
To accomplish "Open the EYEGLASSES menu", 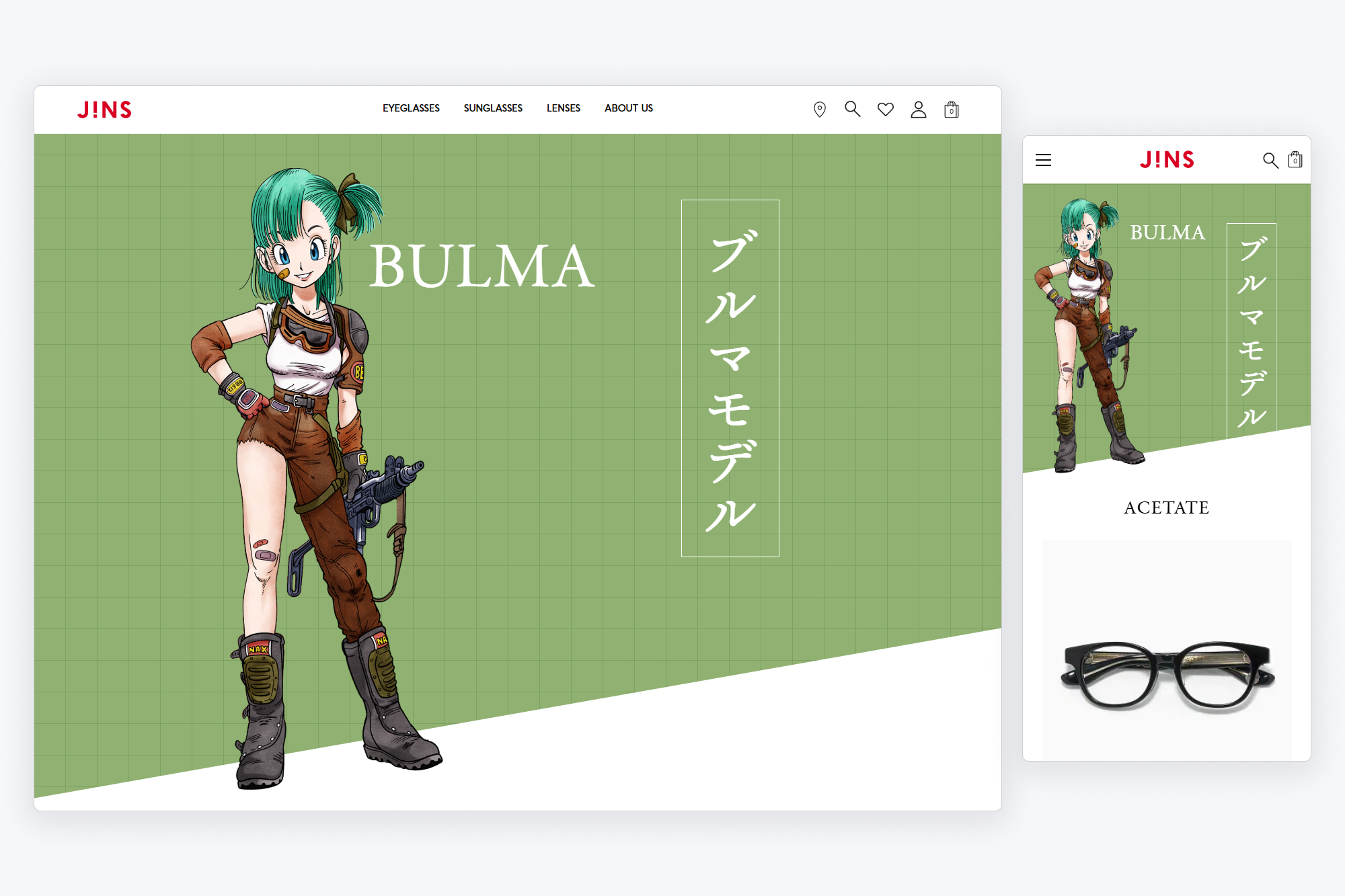I will click(411, 108).
